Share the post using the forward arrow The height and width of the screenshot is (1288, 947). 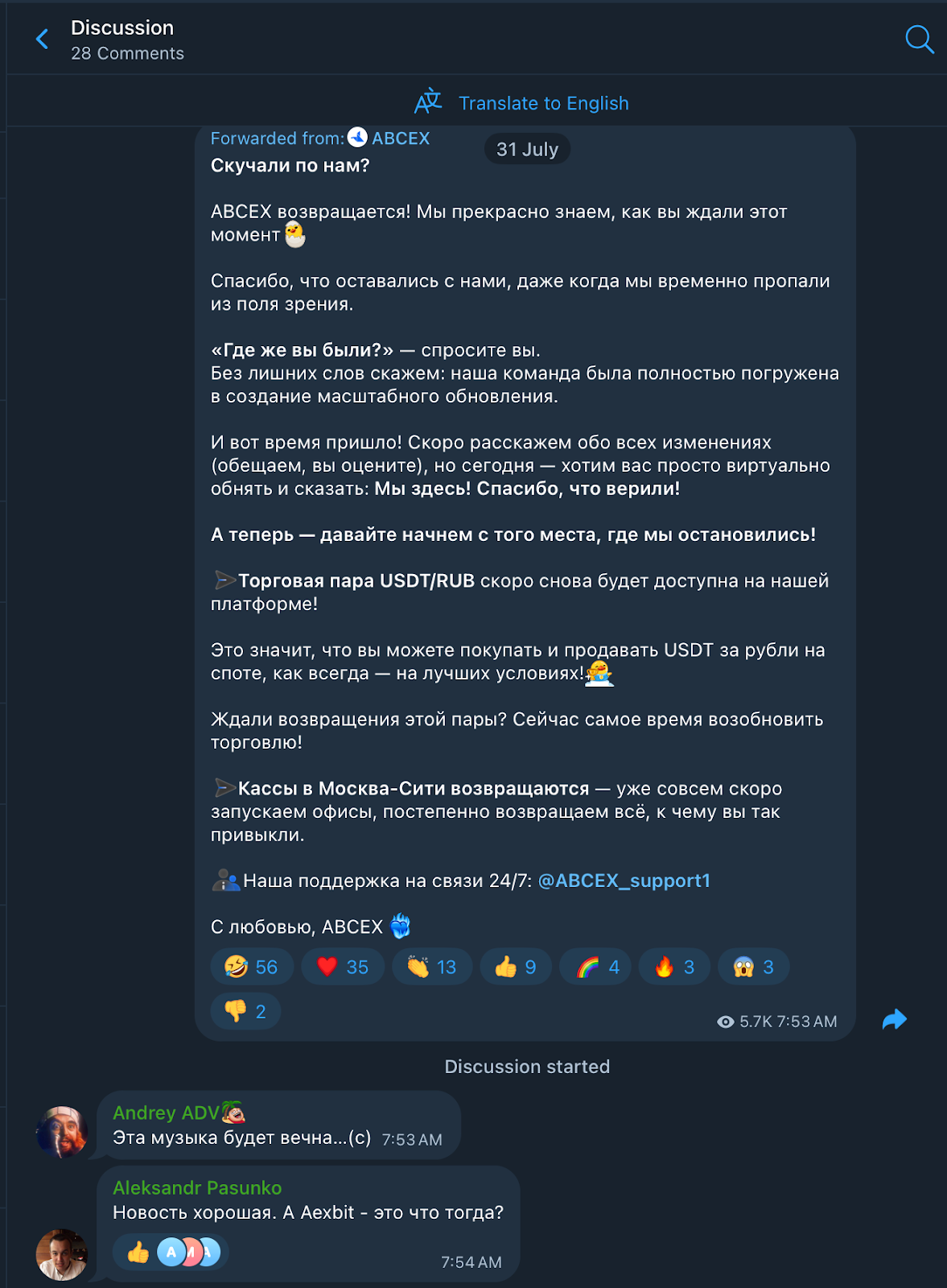pos(894,1020)
